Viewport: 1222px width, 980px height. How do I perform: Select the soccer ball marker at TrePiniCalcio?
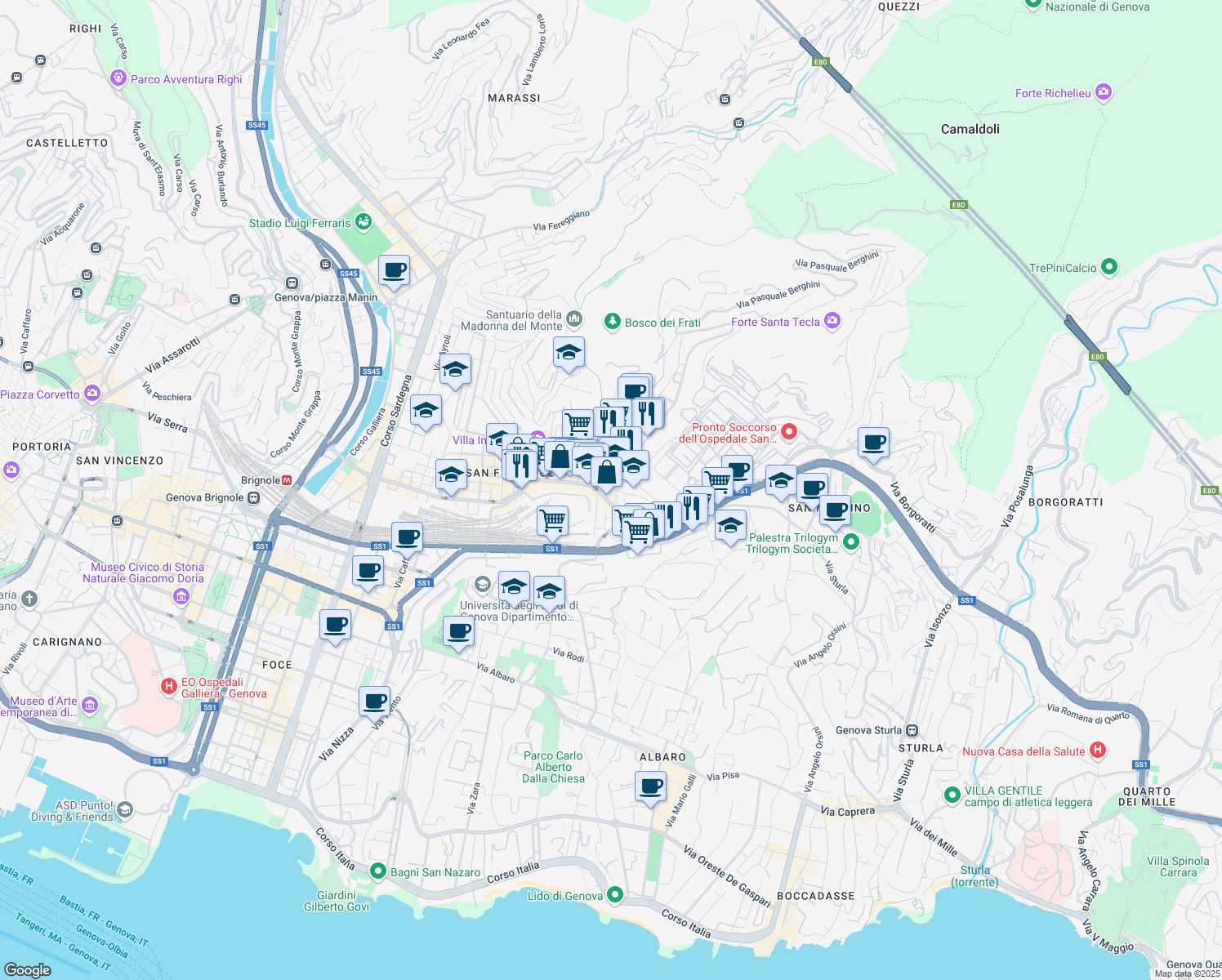coord(1109,267)
